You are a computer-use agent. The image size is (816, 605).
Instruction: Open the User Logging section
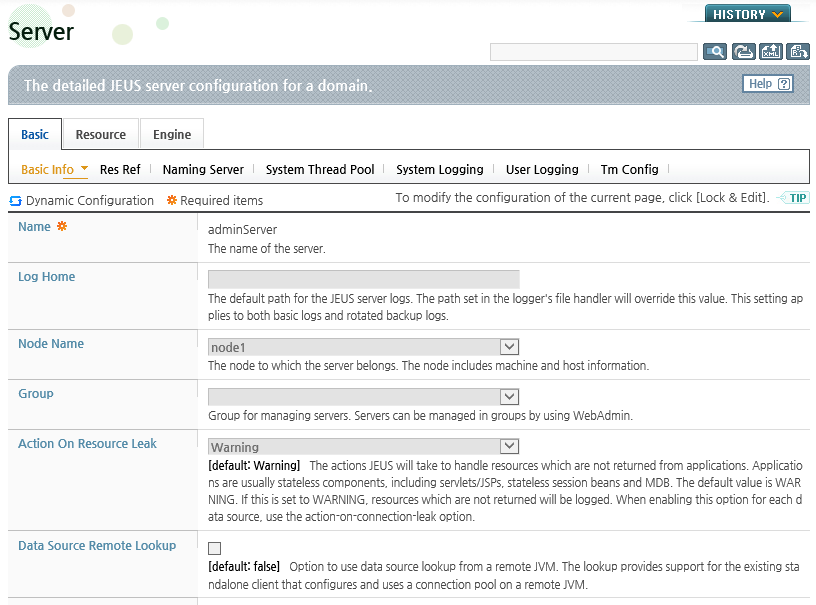(x=542, y=170)
